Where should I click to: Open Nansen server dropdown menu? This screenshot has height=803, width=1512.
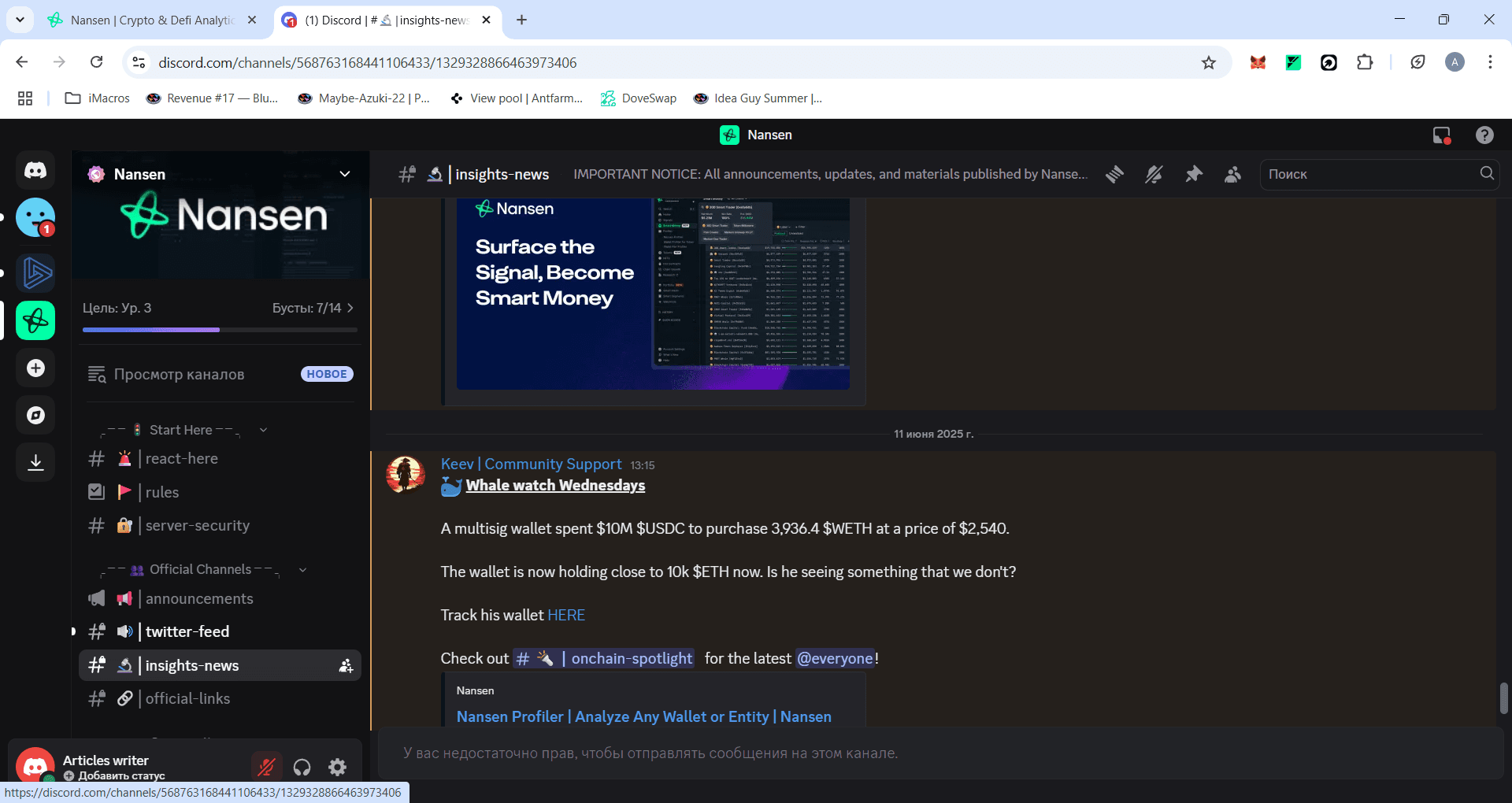pos(345,174)
